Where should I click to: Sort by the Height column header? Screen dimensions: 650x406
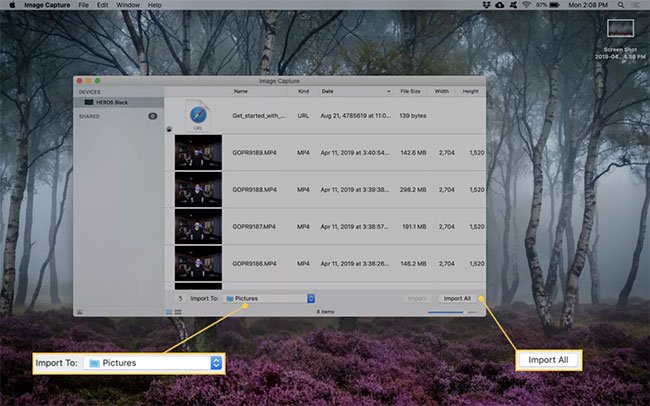click(x=471, y=91)
